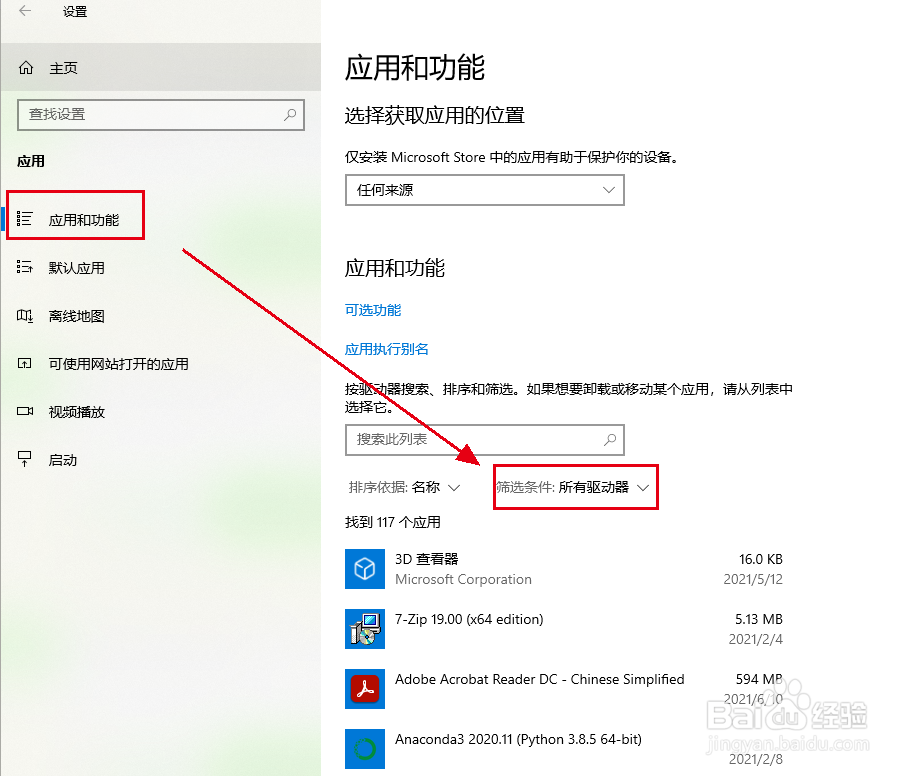The image size is (921, 776).
Task: Click the Microsoft Corporation publisher text
Action: [x=463, y=579]
